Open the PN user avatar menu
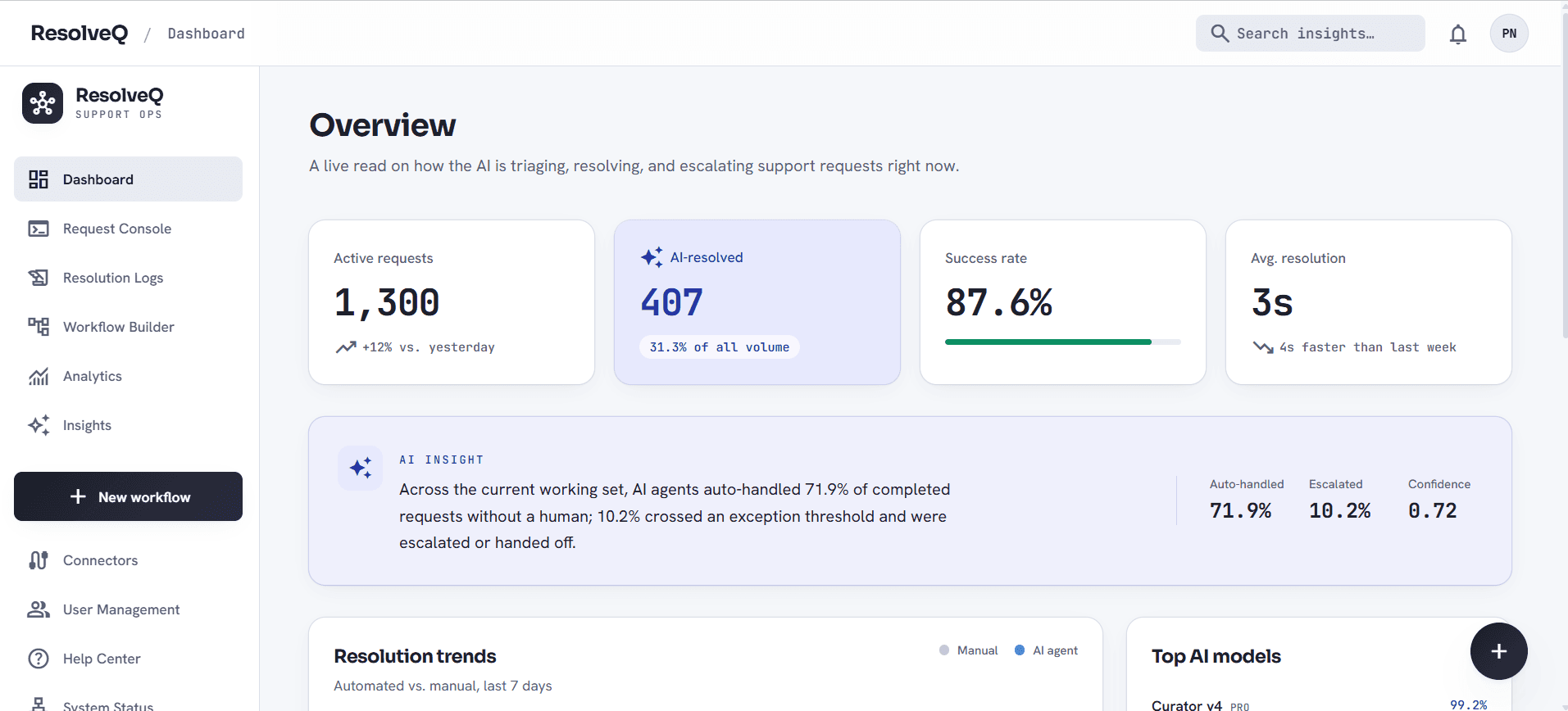Image resolution: width=1568 pixels, height=711 pixels. (x=1509, y=34)
